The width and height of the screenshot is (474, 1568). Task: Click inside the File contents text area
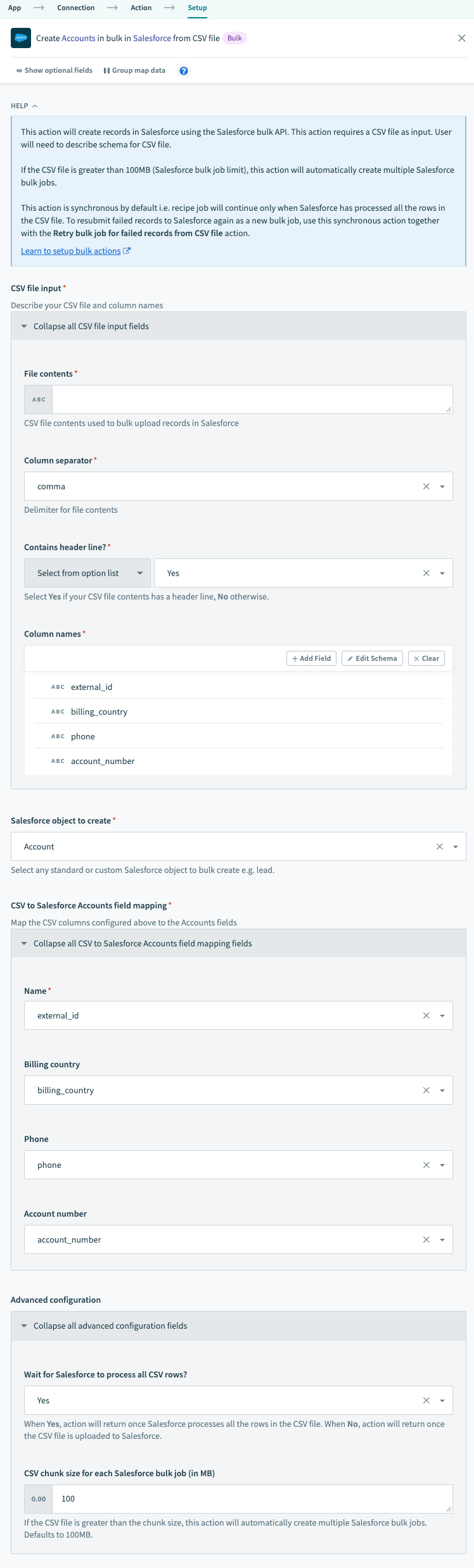click(x=251, y=399)
